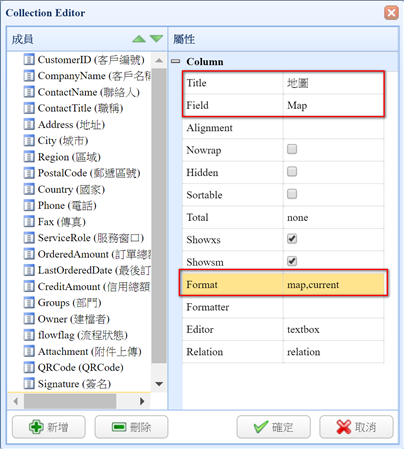
Task: Select Phone (電話) in the member list
Action: (67, 205)
